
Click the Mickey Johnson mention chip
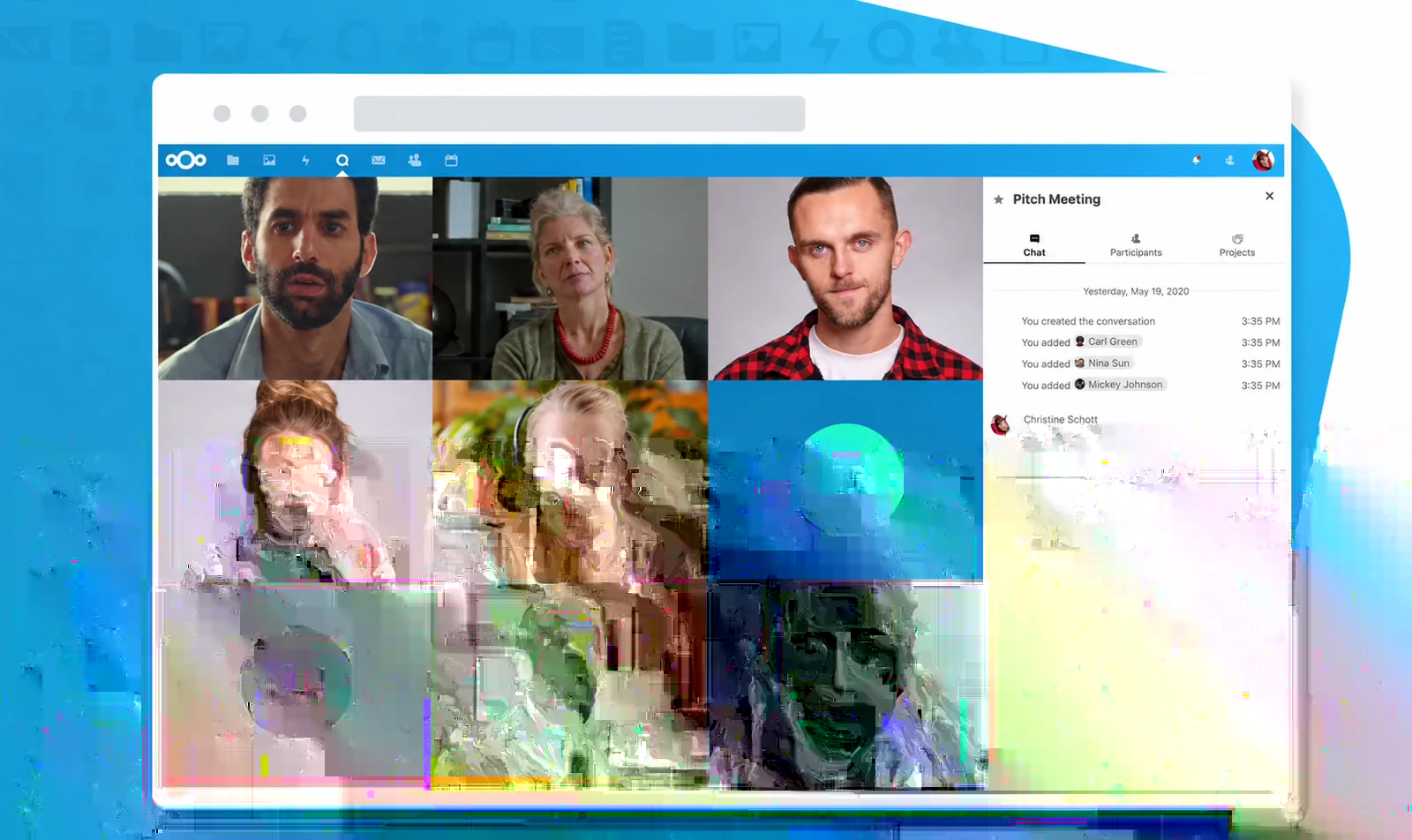pyautogui.click(x=1120, y=385)
